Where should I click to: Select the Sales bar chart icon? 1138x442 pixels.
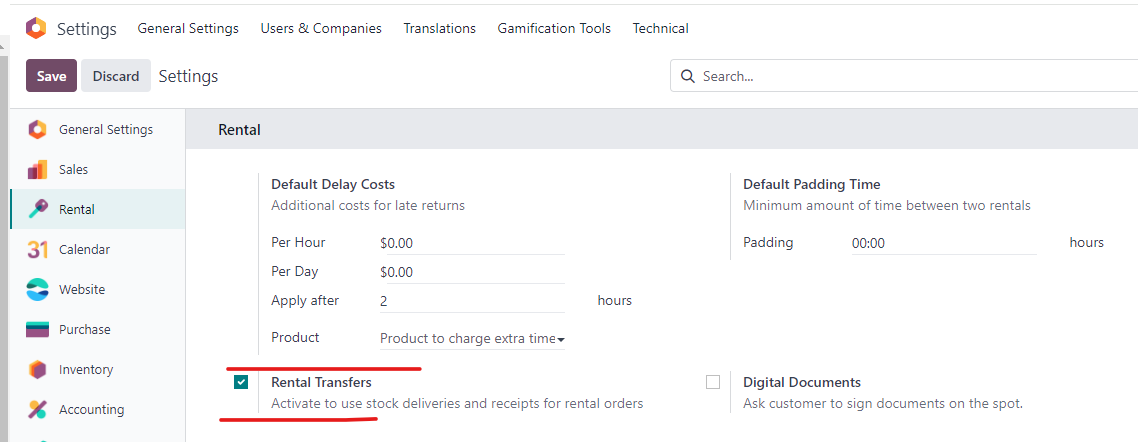pyautogui.click(x=37, y=170)
